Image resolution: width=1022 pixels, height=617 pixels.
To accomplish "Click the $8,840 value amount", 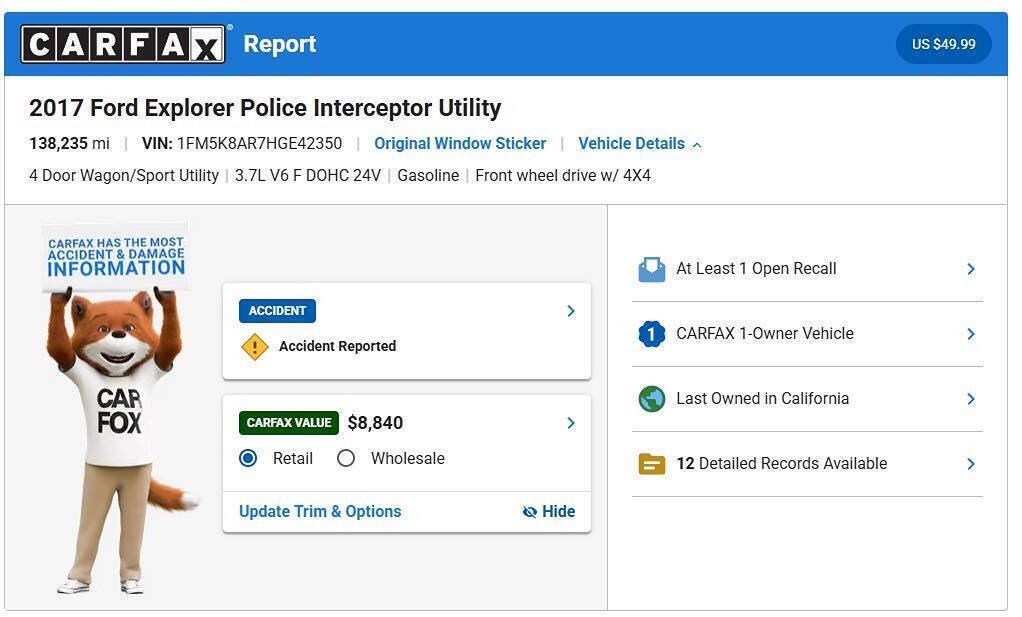I will click(x=375, y=423).
